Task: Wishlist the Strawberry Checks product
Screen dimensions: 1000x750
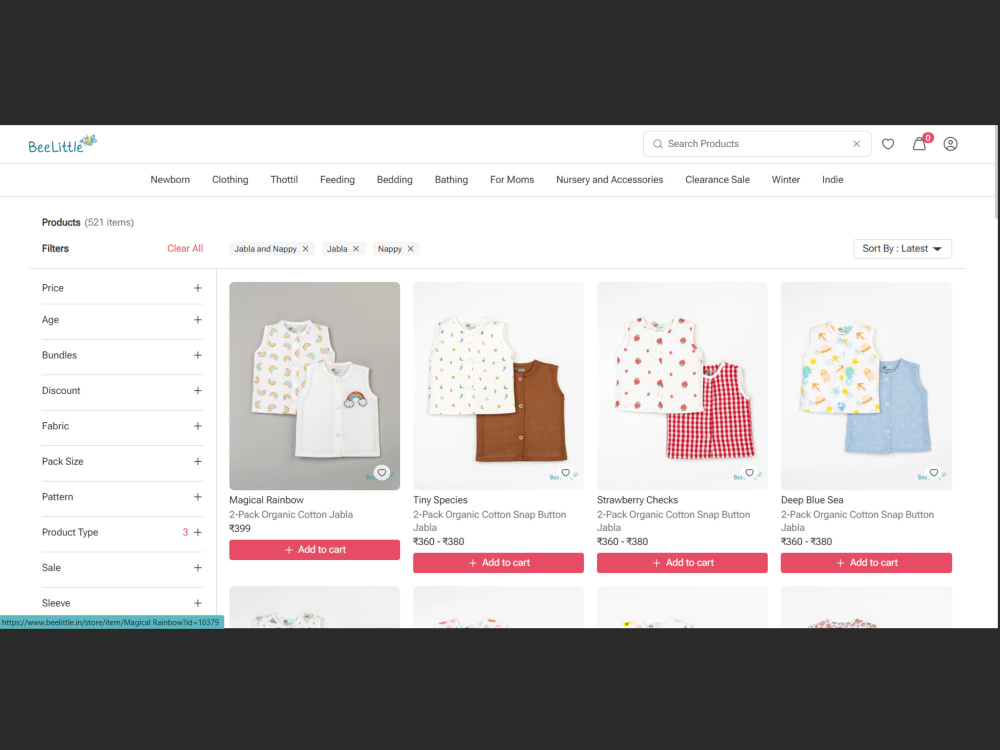Action: (x=749, y=473)
